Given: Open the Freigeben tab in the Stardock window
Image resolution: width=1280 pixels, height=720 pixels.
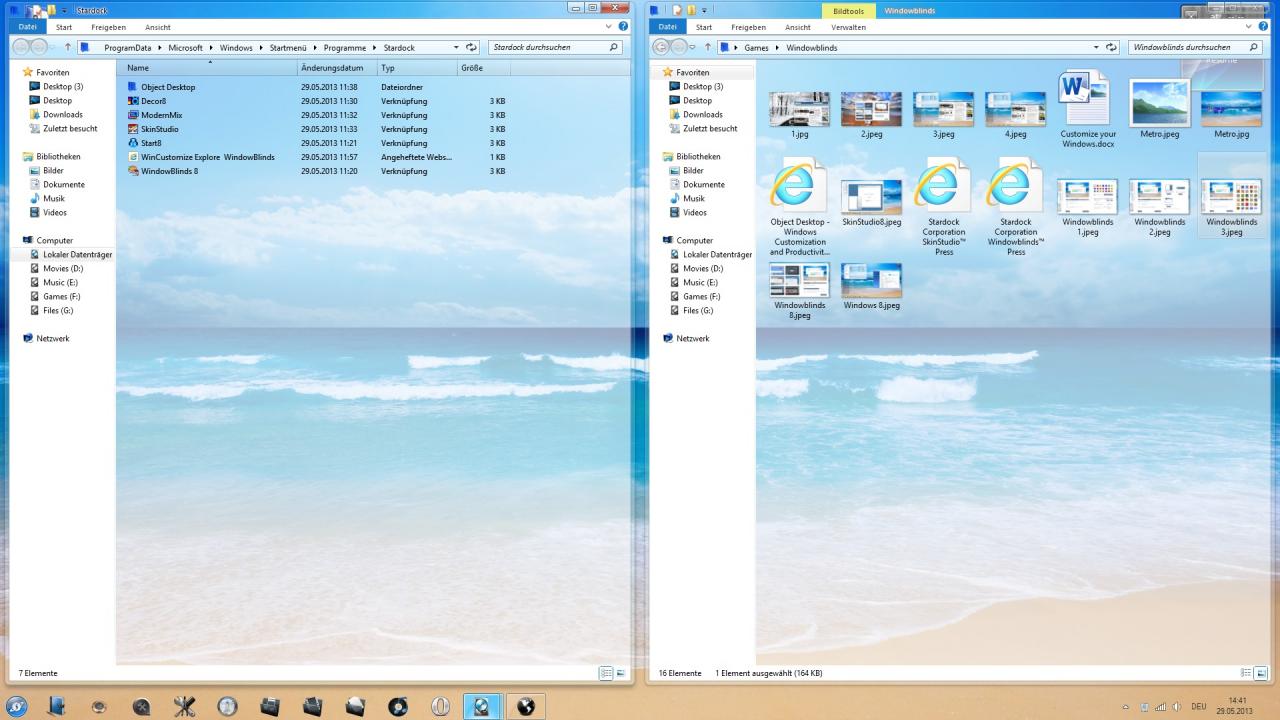Looking at the screenshot, I should [x=109, y=27].
